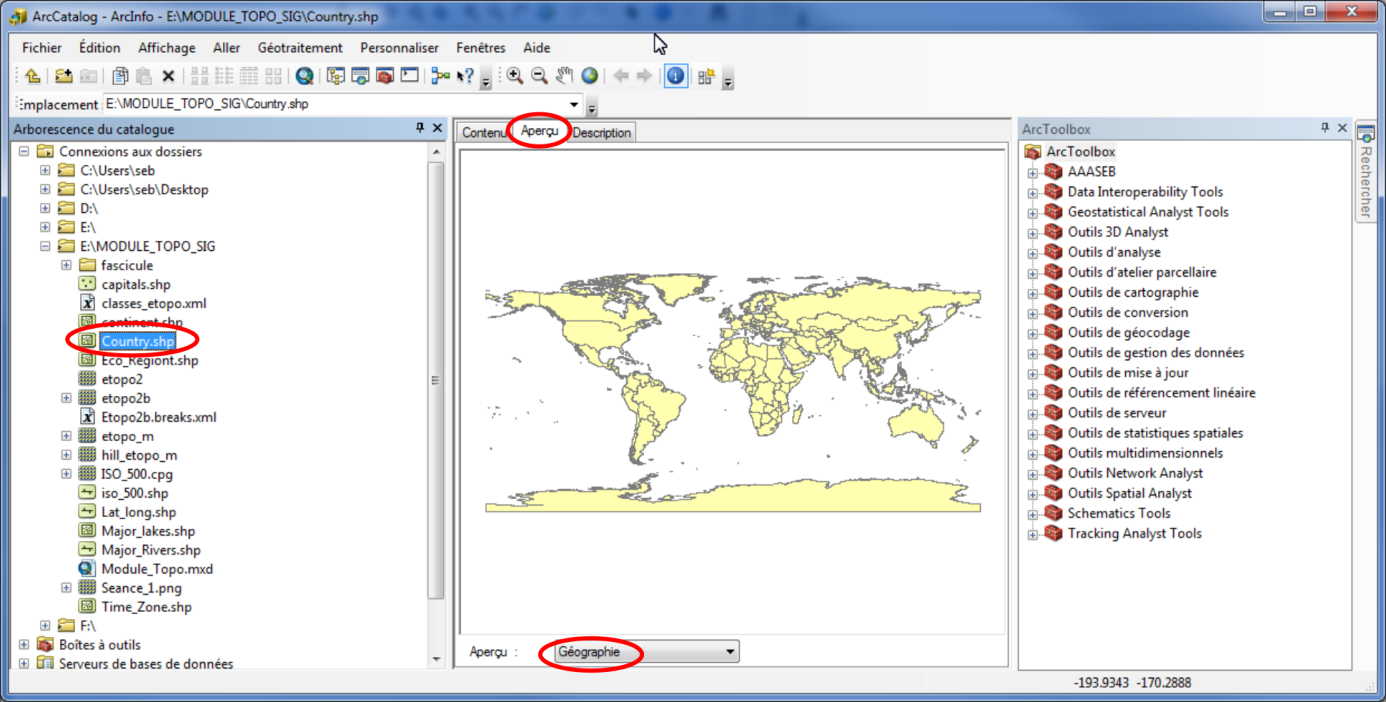Open the ArcToolbox window icon
Screen dimensions: 1386x702
(385, 76)
